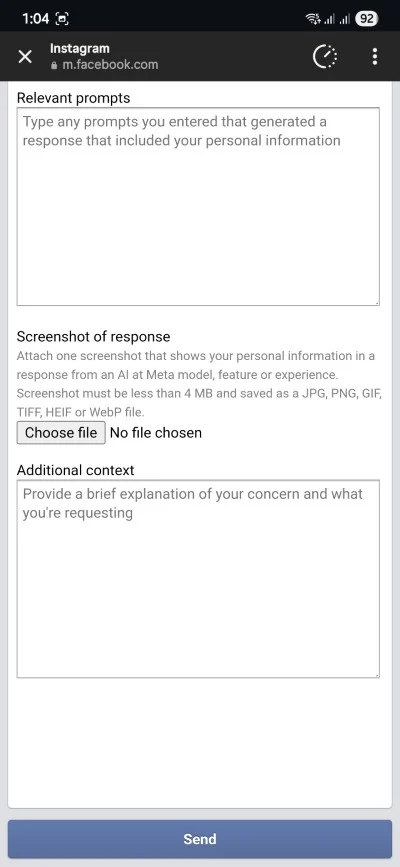Submit the form with the Send button

[x=200, y=839]
